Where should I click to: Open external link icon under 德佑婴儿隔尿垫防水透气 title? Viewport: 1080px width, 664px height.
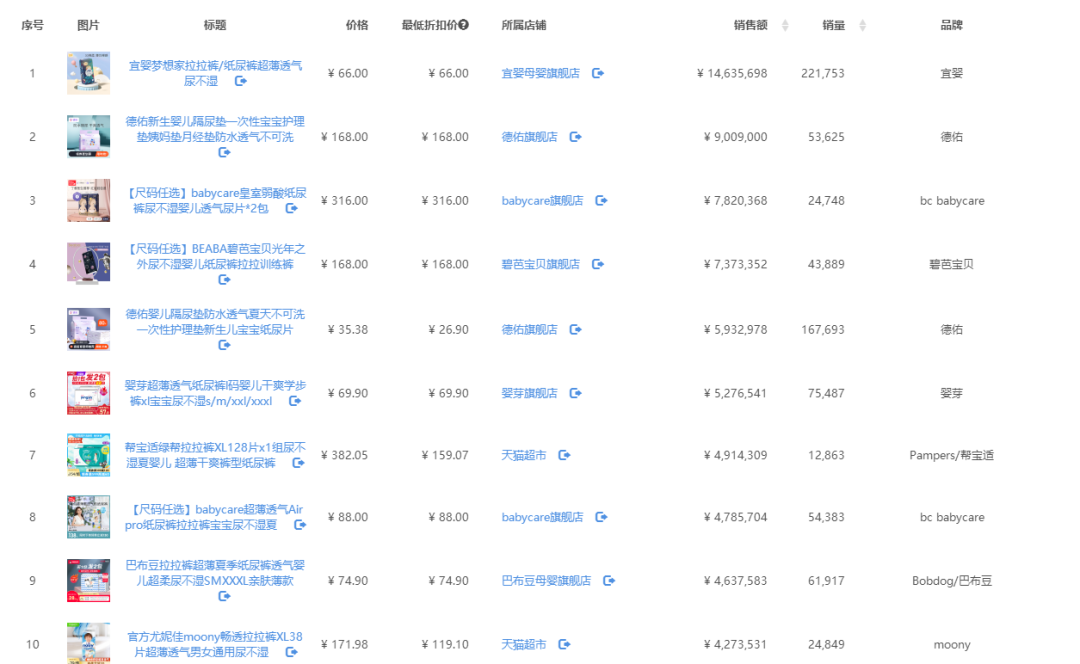tap(224, 345)
